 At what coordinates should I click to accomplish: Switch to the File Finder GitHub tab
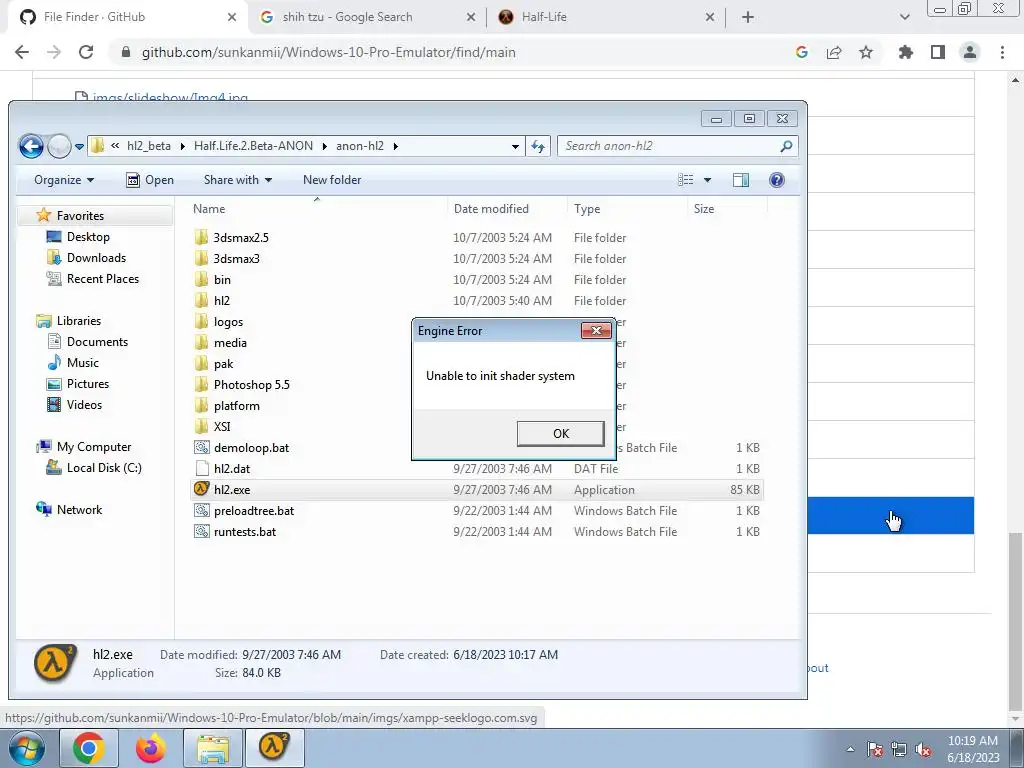point(94,17)
